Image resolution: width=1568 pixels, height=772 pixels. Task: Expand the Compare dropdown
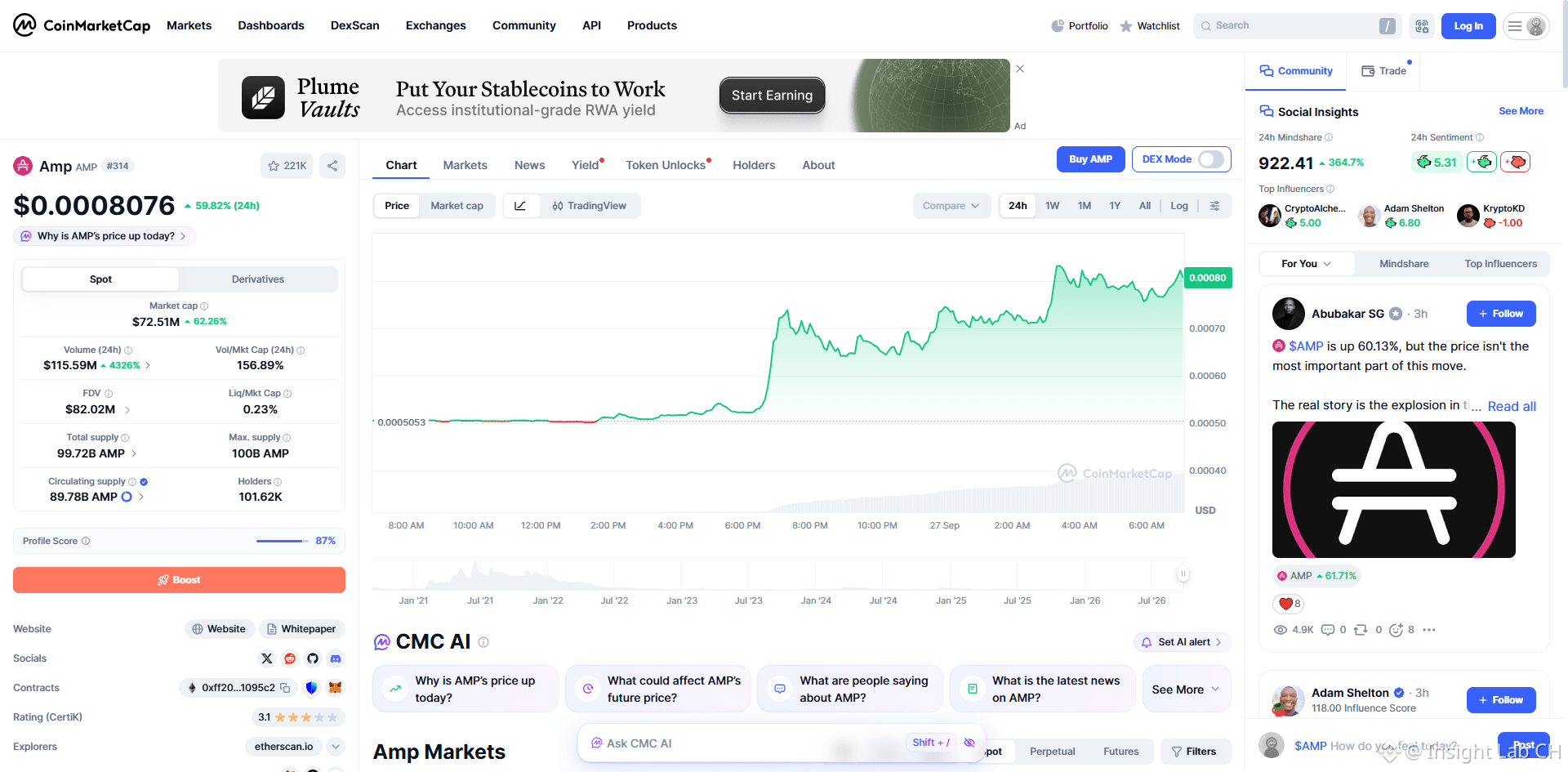click(951, 206)
